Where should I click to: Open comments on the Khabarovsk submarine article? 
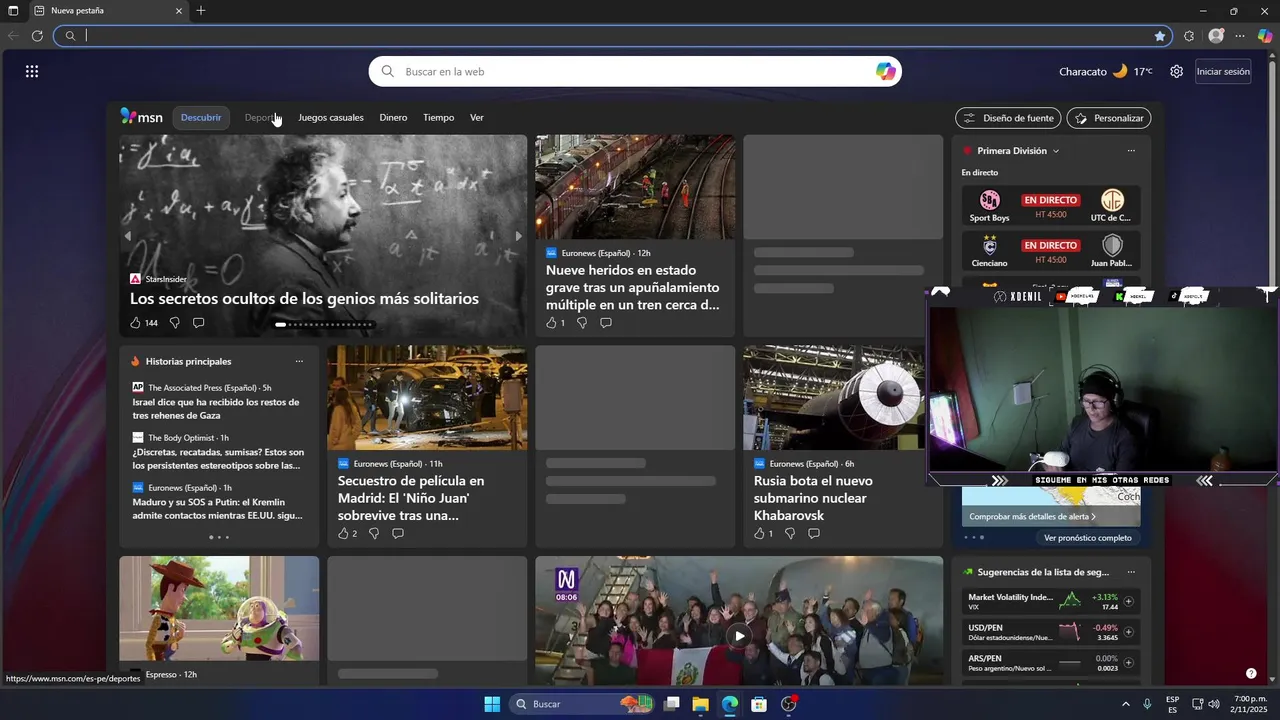[x=814, y=534]
